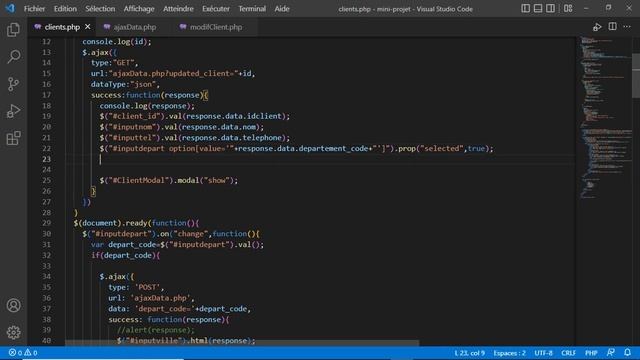Change end of line sequence CRLF

[568, 353]
